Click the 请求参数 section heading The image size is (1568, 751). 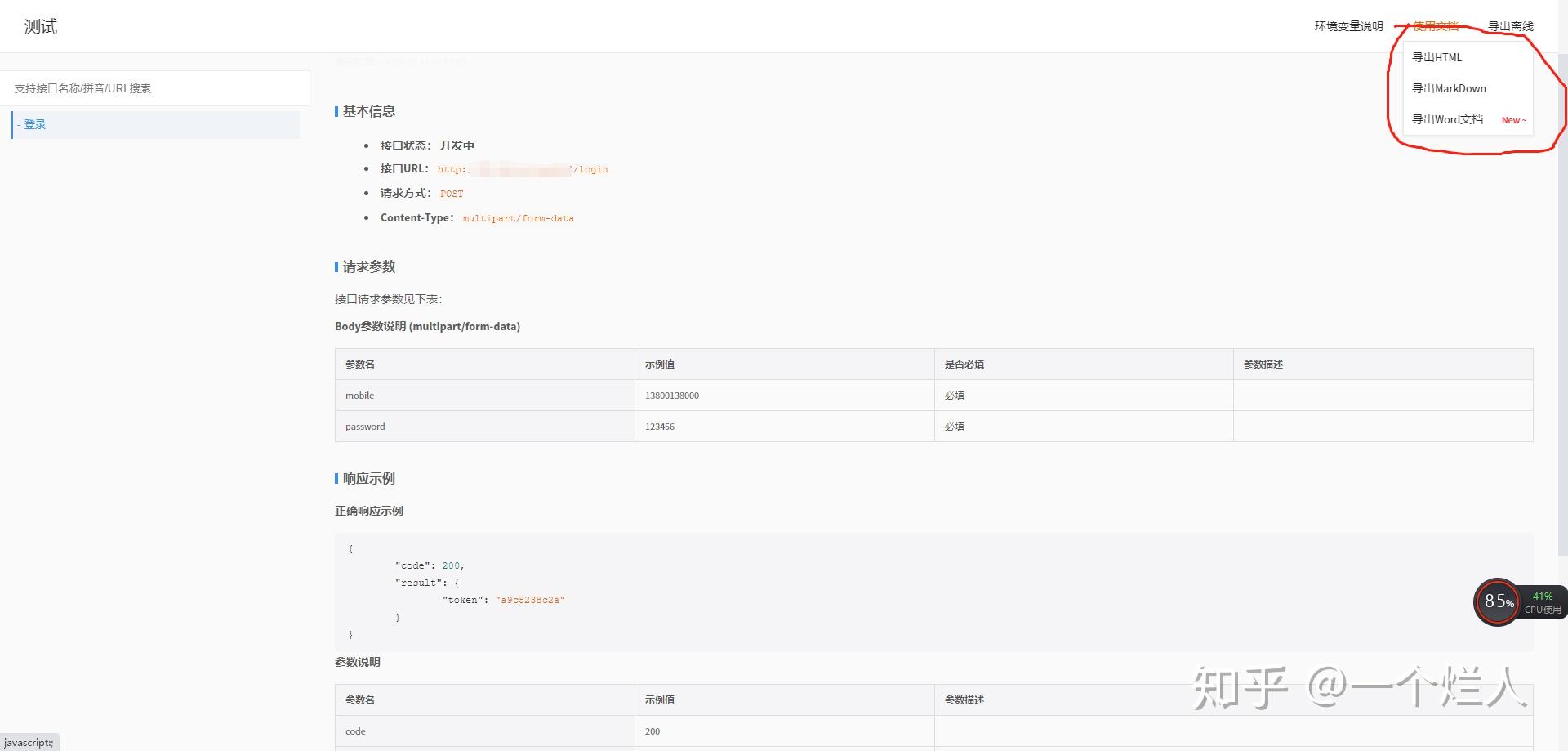coord(368,266)
